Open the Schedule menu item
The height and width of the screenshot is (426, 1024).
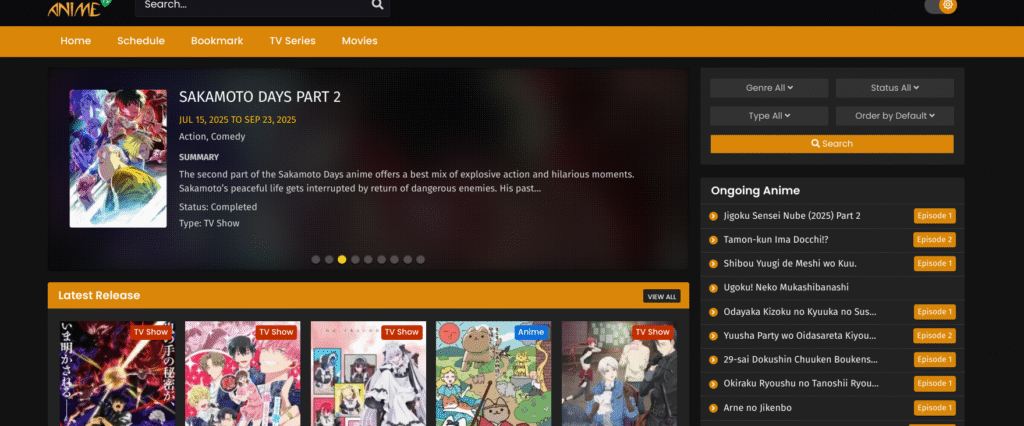140,41
